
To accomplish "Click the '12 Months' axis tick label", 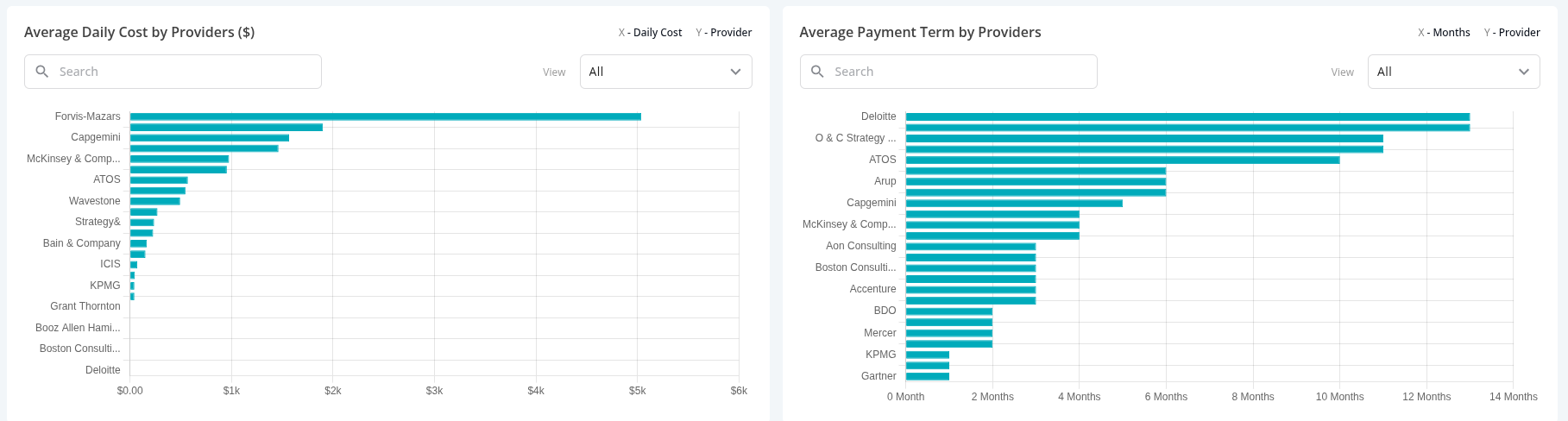I will [x=1426, y=397].
